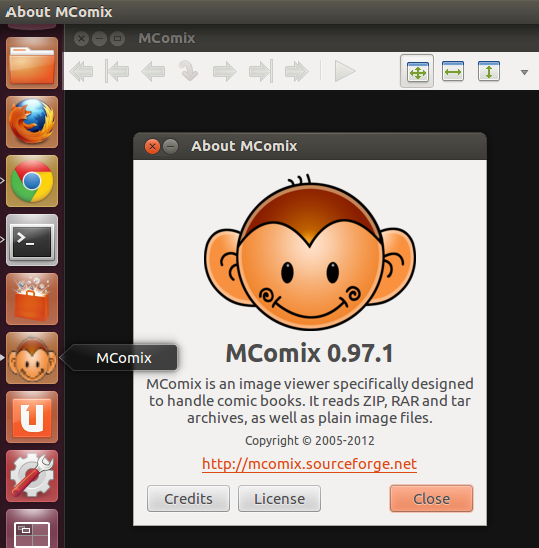Click the go-to-page curved arrow icon
The height and width of the screenshot is (548, 539).
click(x=188, y=71)
